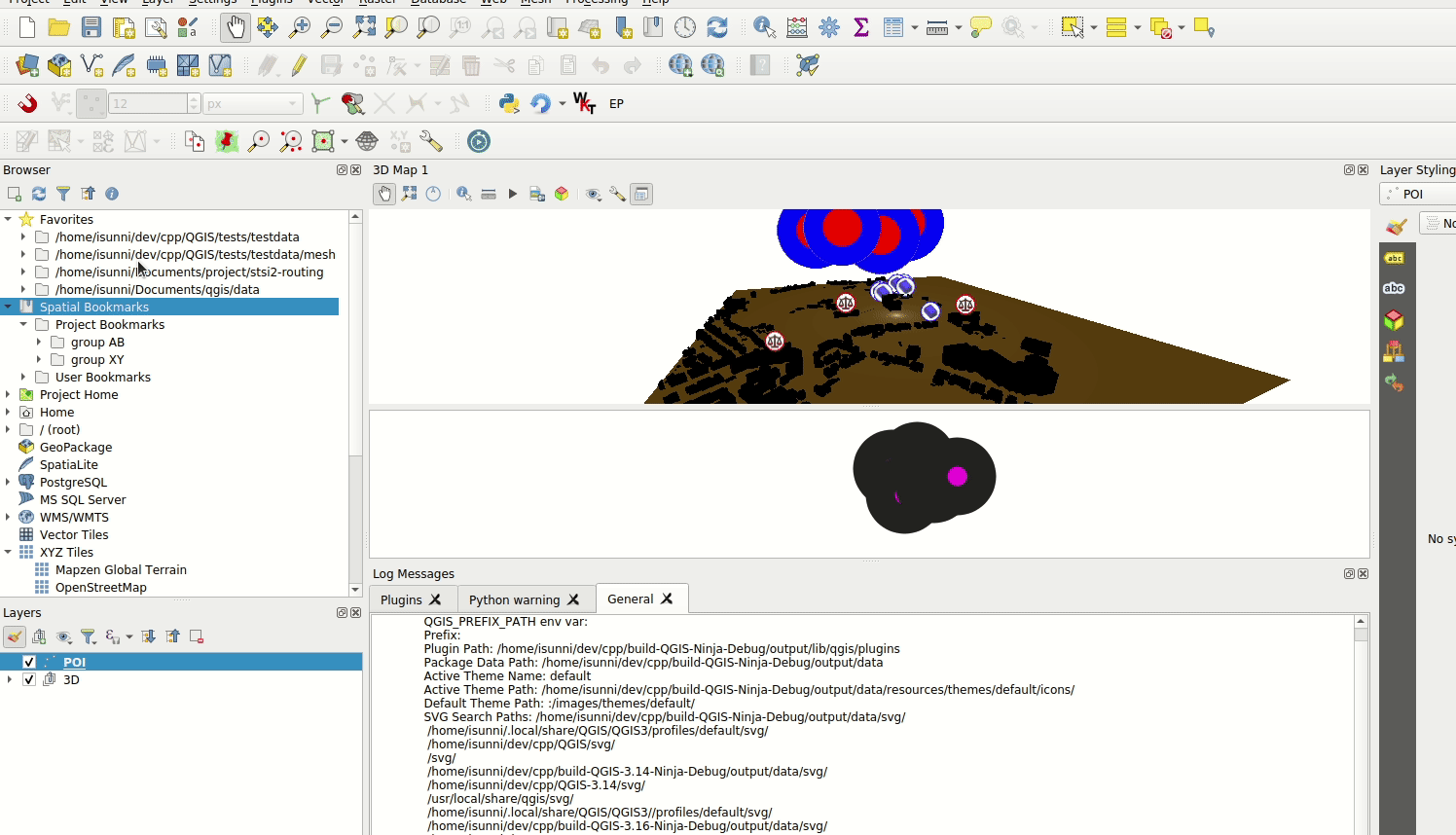Open the POI layer combo box
The height and width of the screenshot is (835, 1456).
click(x=1418, y=194)
